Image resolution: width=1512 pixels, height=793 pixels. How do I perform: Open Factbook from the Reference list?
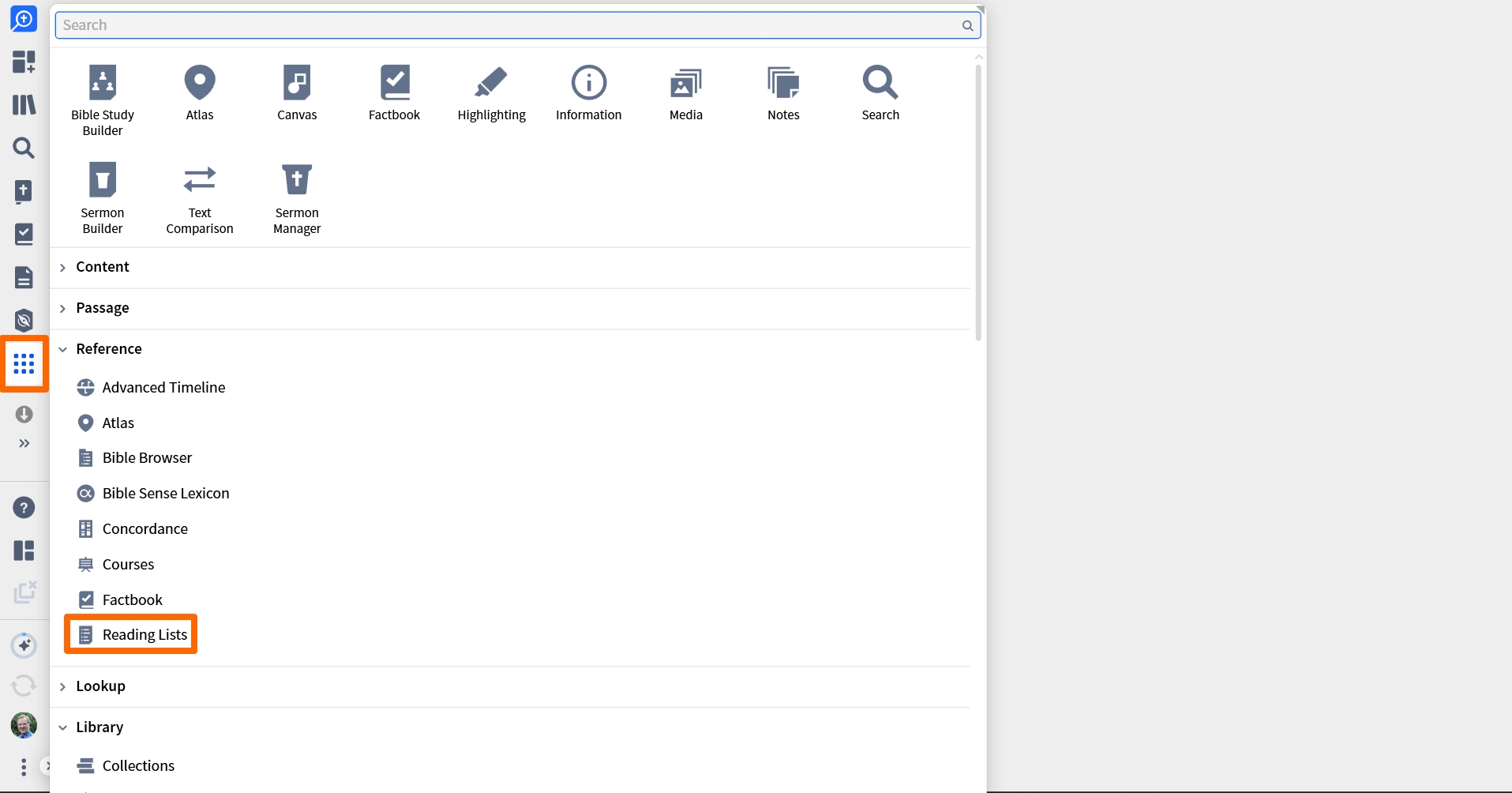120,600
